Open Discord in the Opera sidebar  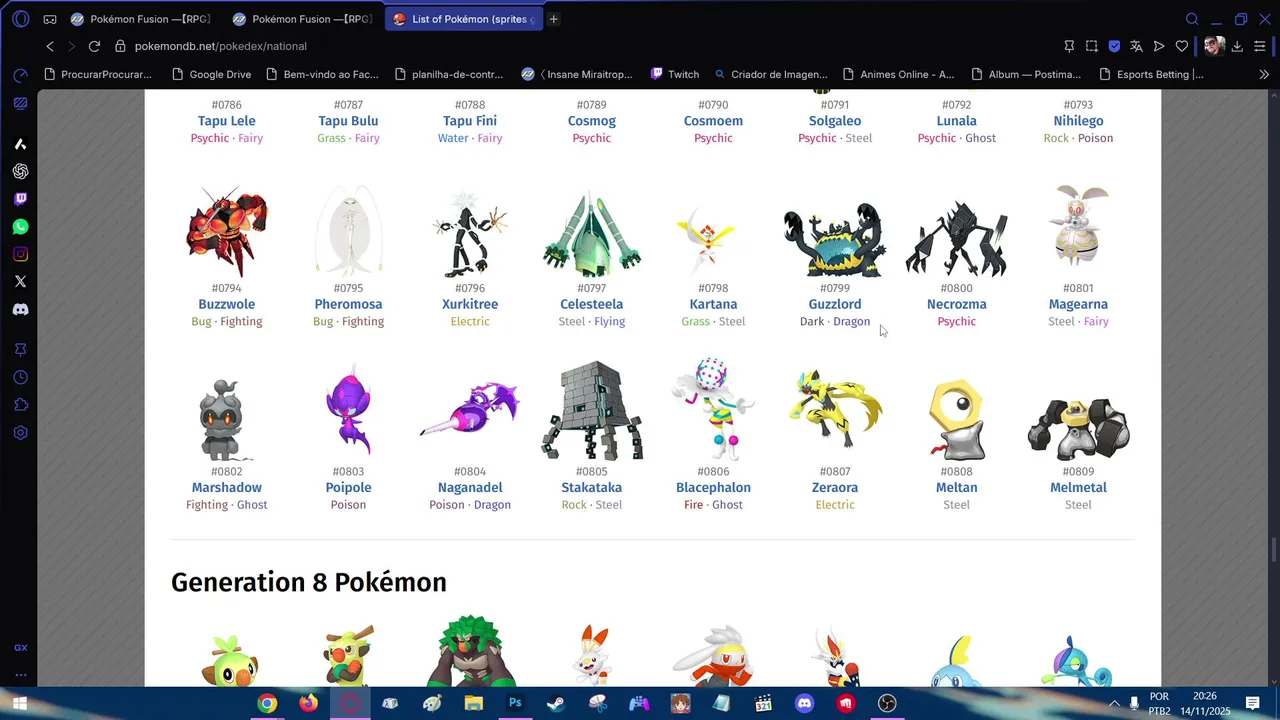(x=20, y=310)
